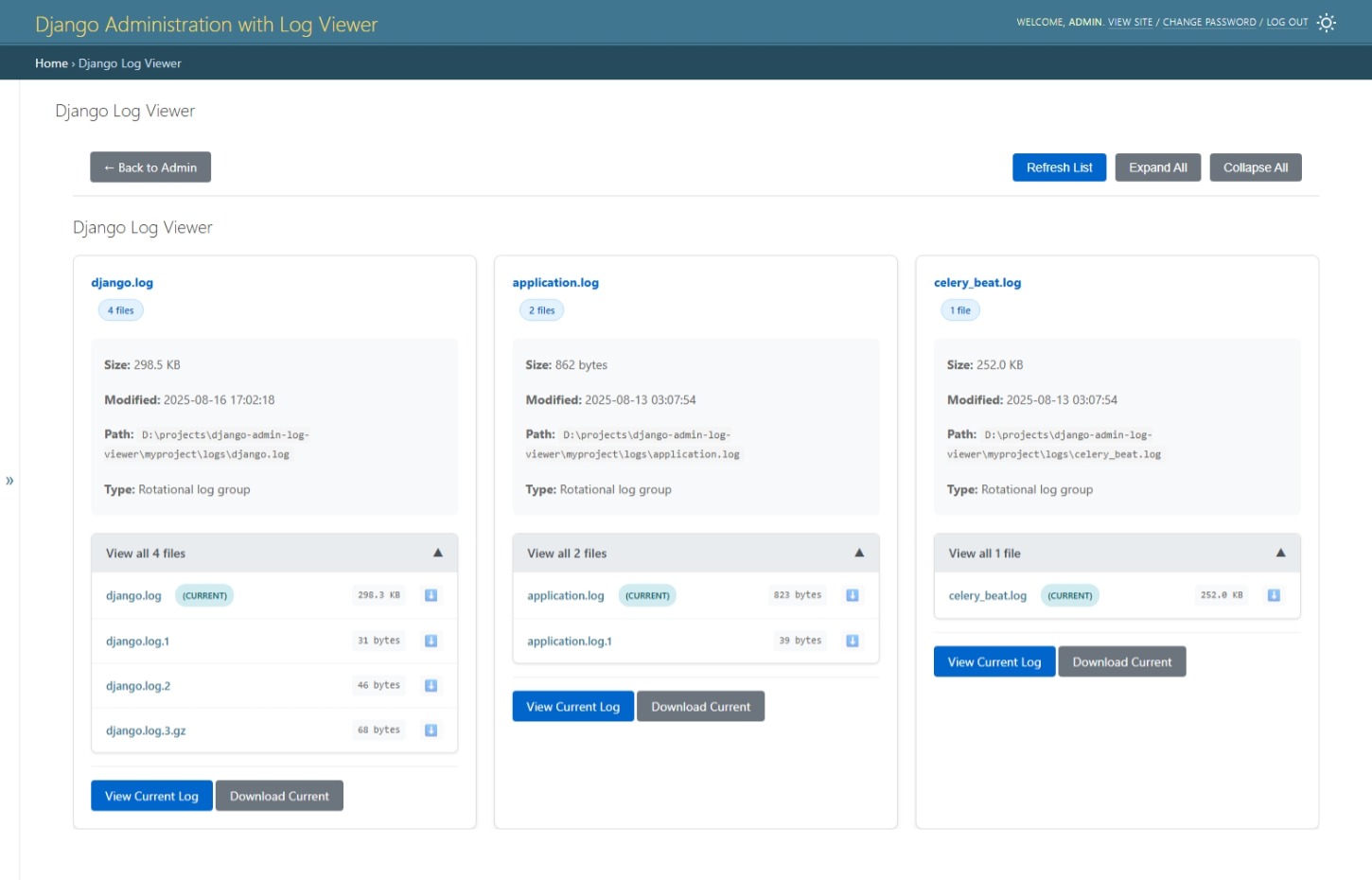
Task: Click the '1 file' badge
Action: click(960, 310)
